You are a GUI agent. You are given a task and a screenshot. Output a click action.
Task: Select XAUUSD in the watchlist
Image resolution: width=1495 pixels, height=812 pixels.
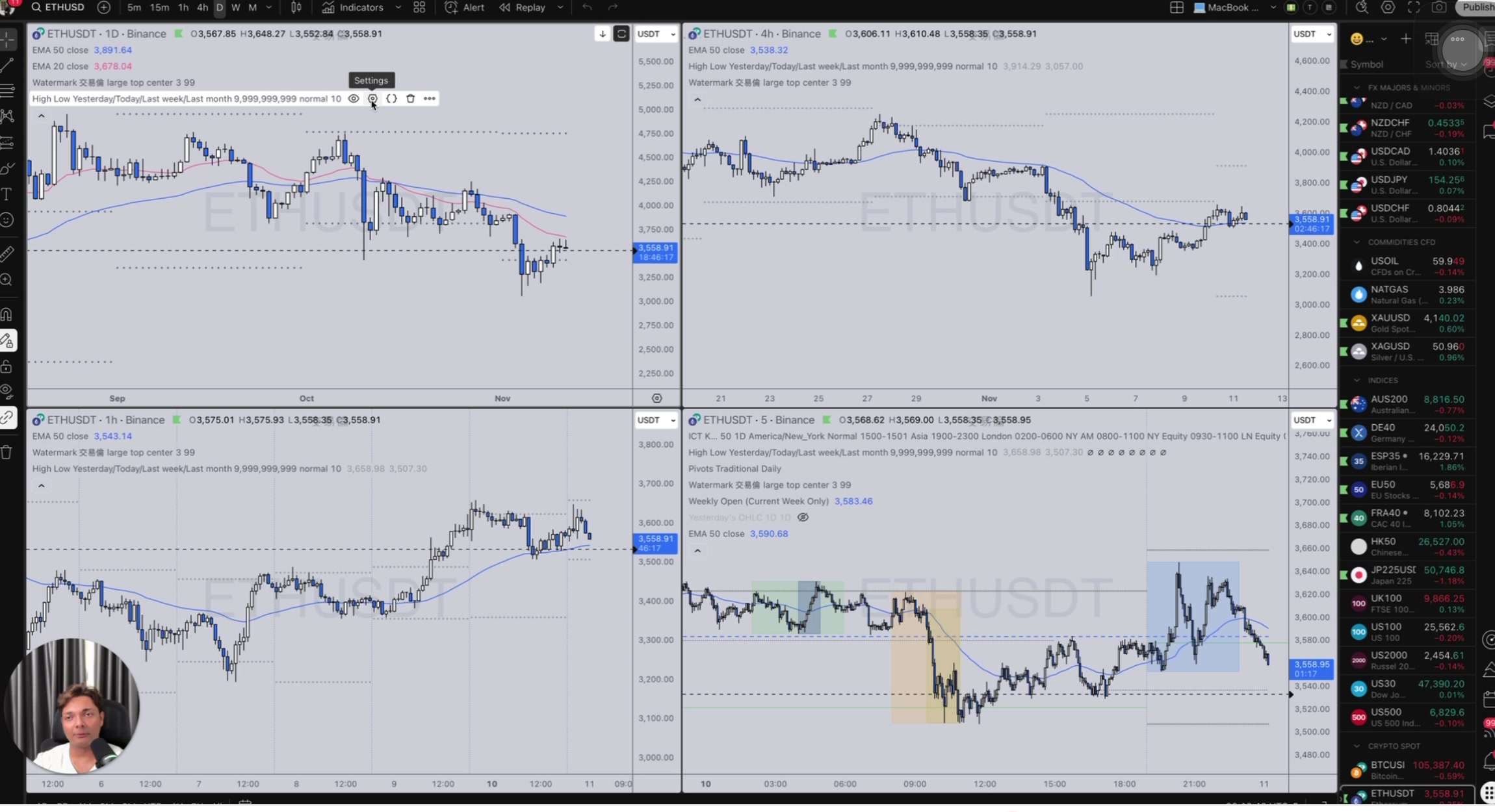tap(1390, 318)
